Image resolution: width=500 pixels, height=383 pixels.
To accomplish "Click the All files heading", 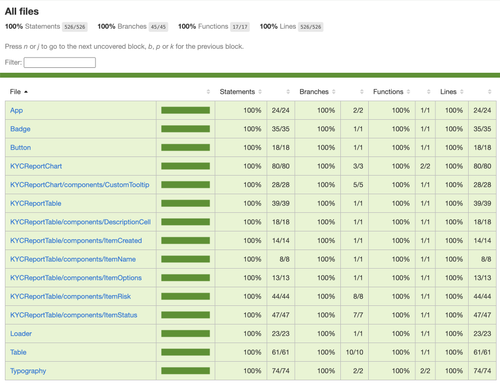I will 22,11.
